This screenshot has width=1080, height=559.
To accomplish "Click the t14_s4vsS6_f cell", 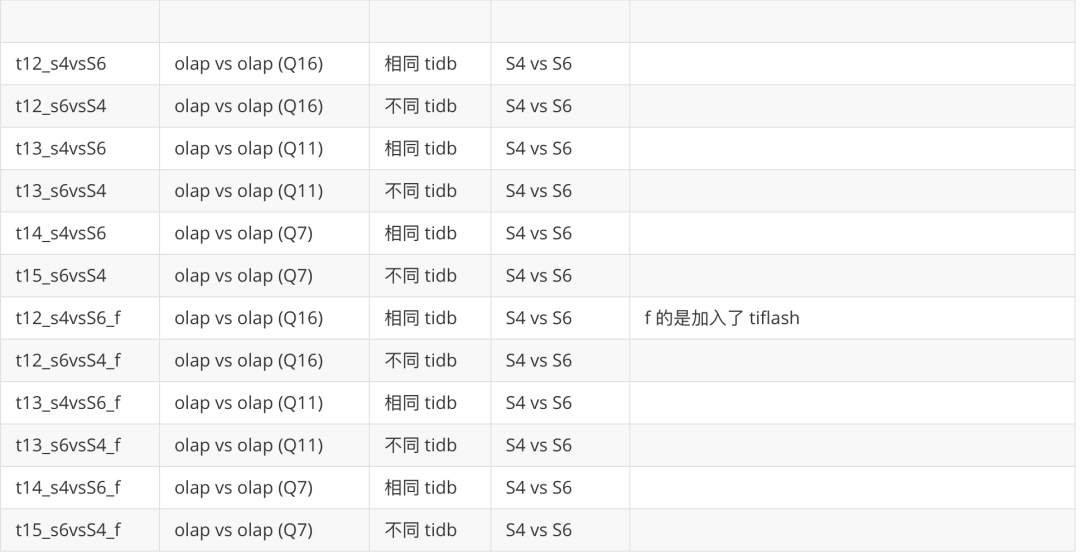I will click(x=68, y=487).
